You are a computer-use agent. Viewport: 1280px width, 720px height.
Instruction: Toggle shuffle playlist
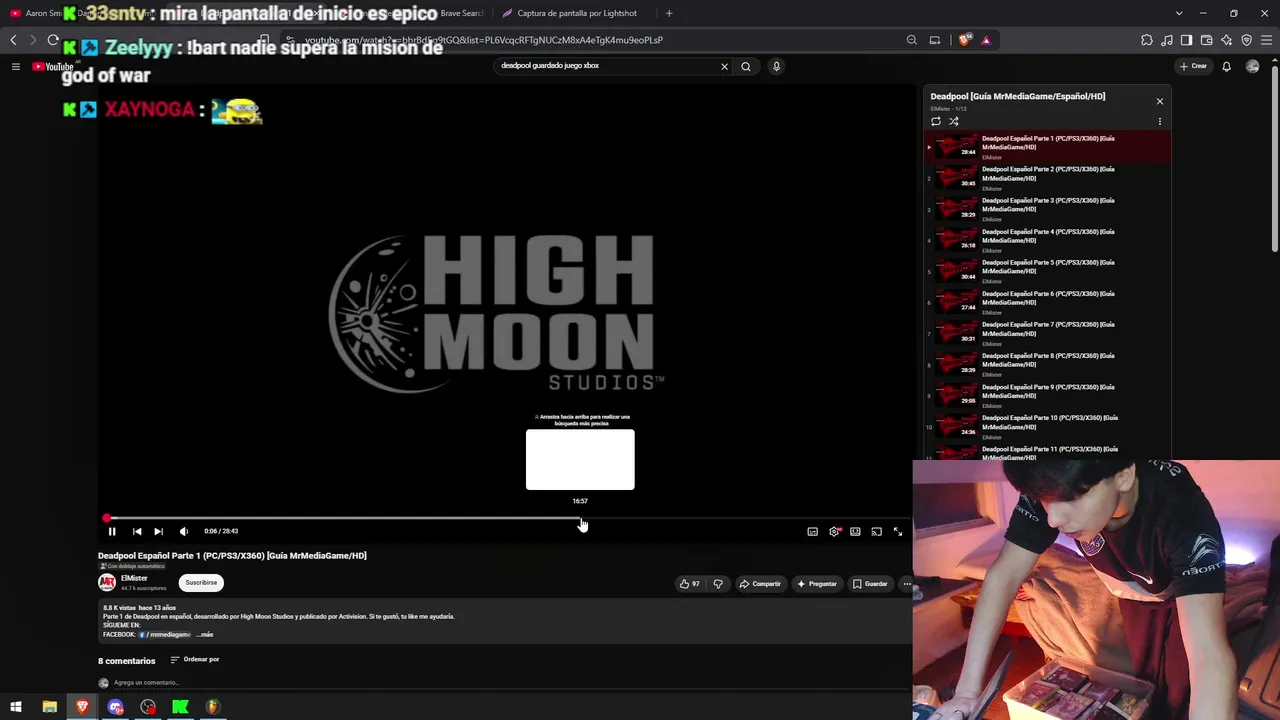tap(954, 122)
